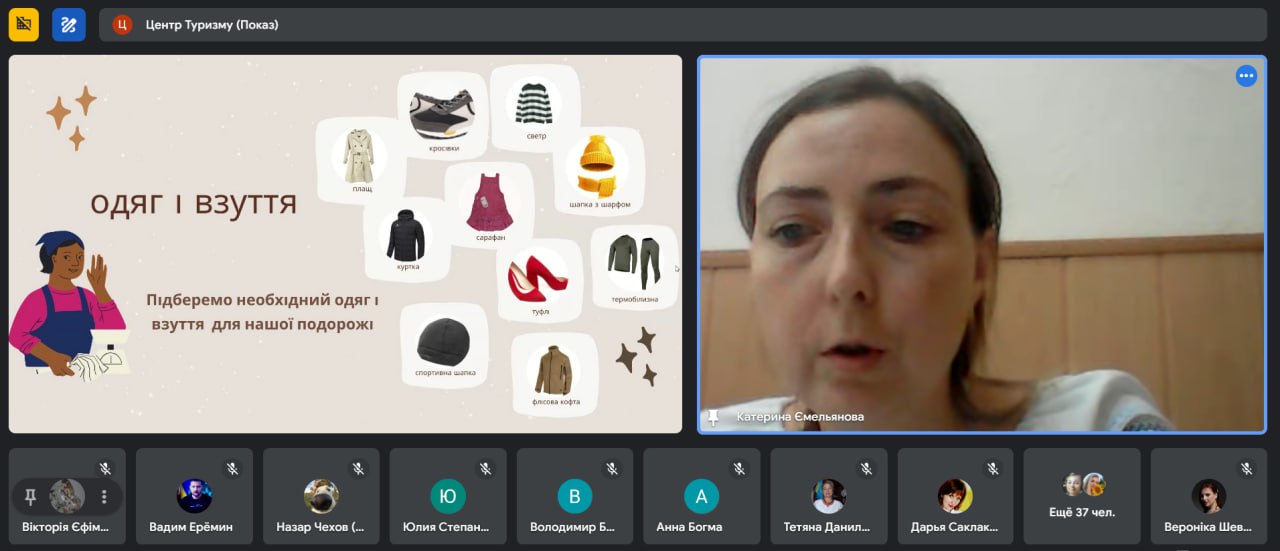Click Катерина Ємельянова's video feed
The width and height of the screenshot is (1280, 551).
tap(982, 244)
